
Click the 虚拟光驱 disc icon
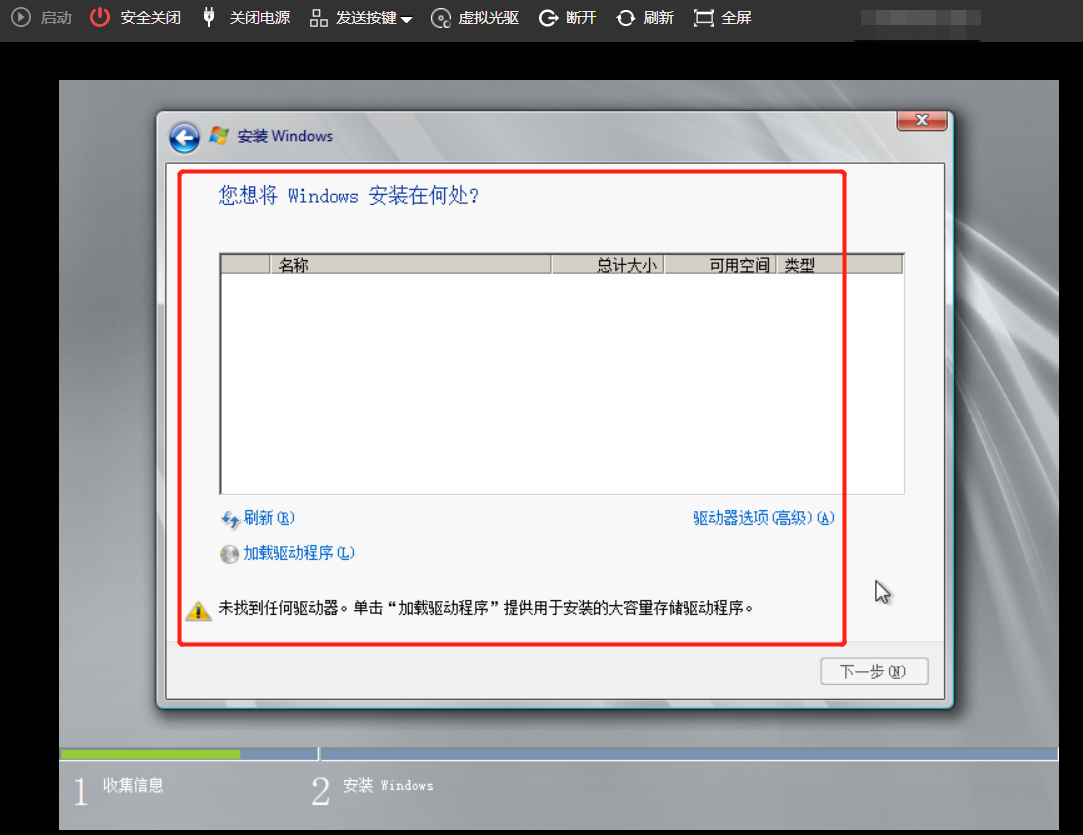coord(441,18)
